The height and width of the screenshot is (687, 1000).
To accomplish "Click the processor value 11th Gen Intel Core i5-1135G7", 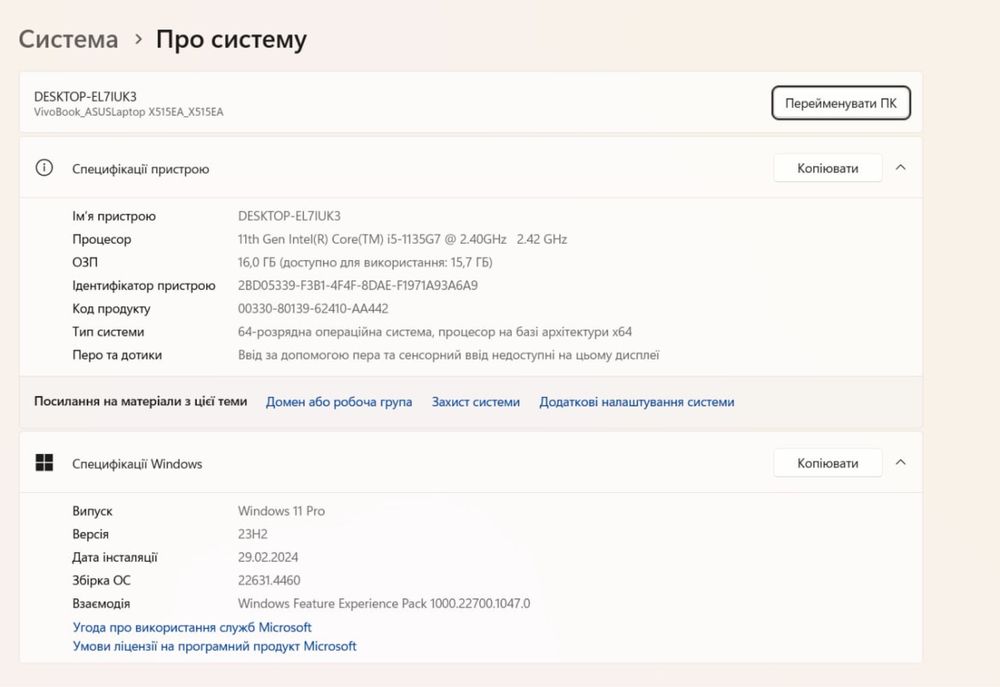I will (x=402, y=239).
